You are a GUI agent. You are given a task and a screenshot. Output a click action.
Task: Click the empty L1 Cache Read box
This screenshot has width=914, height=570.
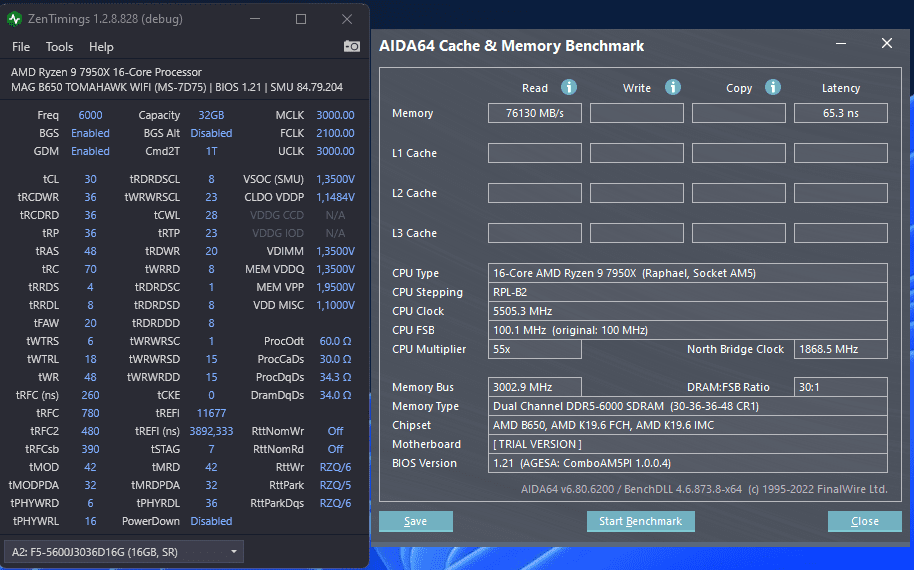click(535, 153)
